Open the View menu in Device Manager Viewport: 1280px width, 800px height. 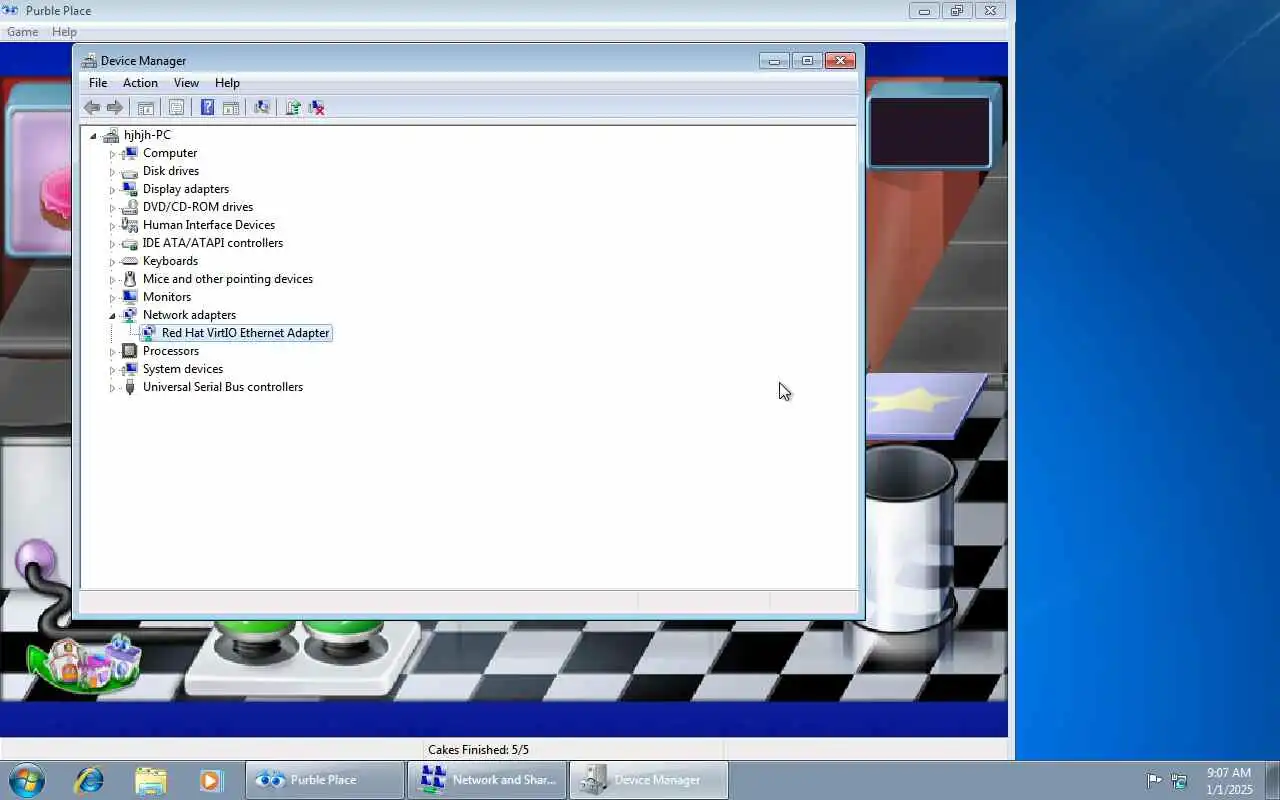click(x=186, y=83)
